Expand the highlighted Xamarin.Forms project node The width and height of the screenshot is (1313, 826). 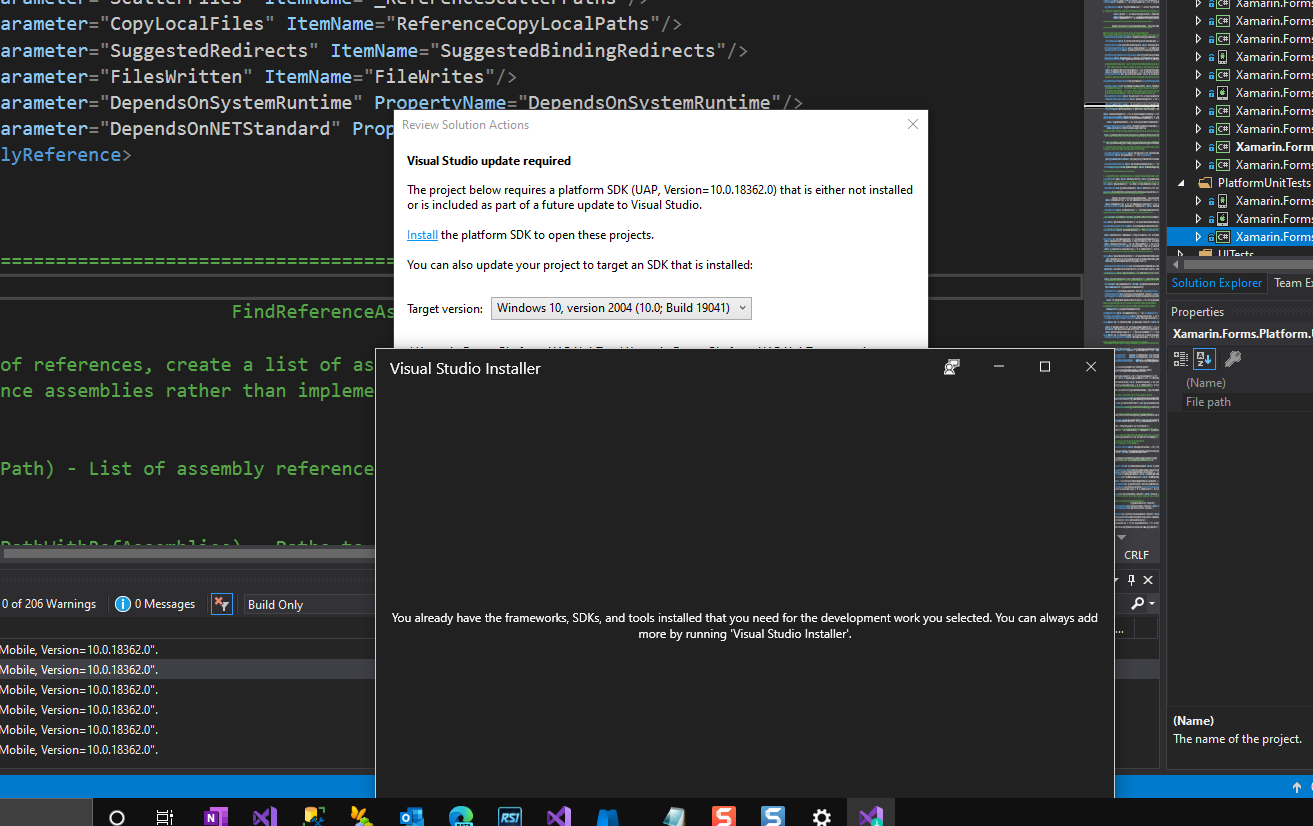pos(1198,237)
